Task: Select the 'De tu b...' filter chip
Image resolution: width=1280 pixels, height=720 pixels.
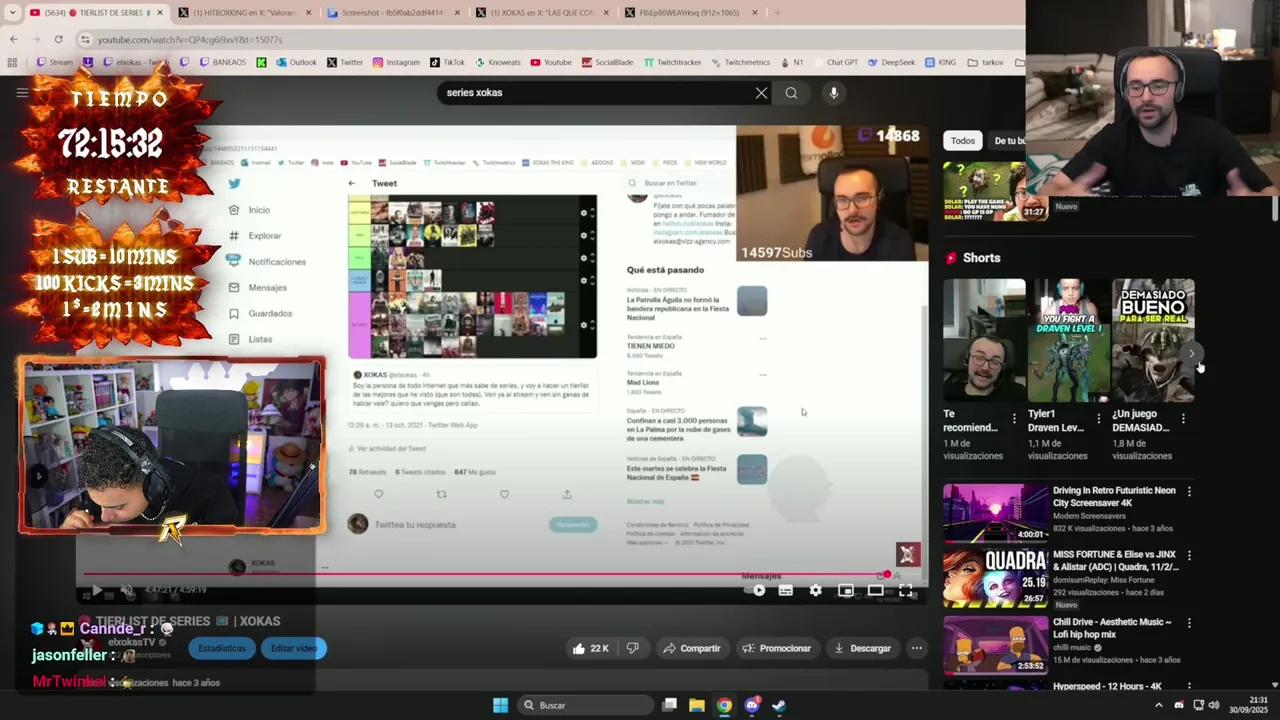Action: pos(1006,141)
